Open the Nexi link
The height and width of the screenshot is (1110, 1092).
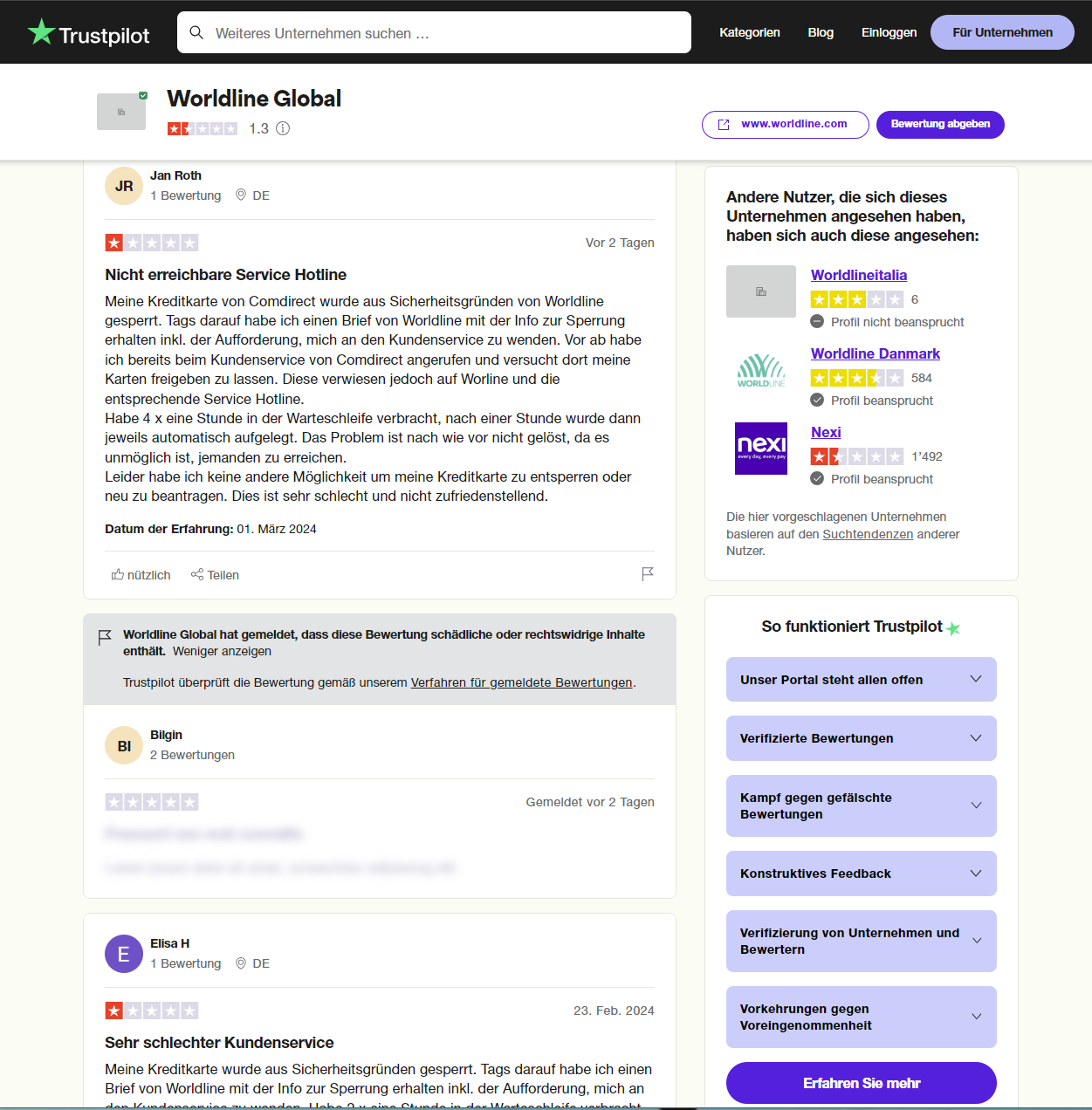(826, 432)
